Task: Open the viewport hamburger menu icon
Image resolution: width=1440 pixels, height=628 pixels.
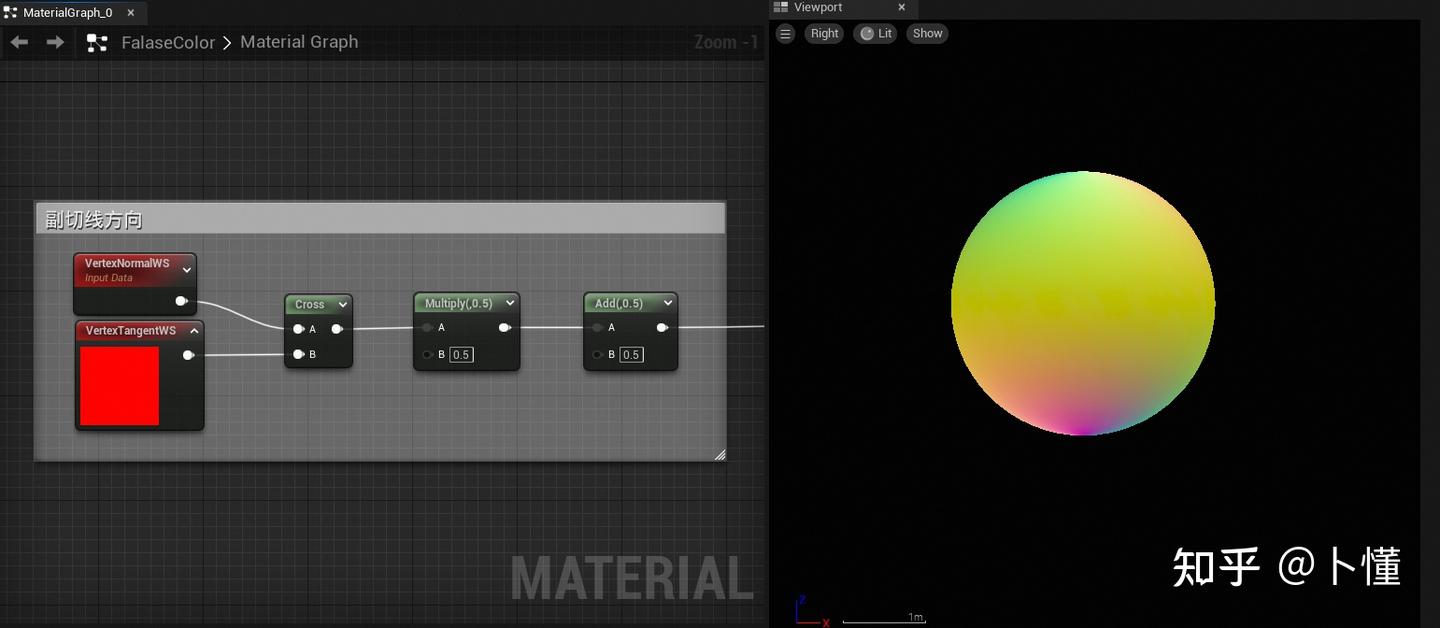Action: (x=785, y=33)
